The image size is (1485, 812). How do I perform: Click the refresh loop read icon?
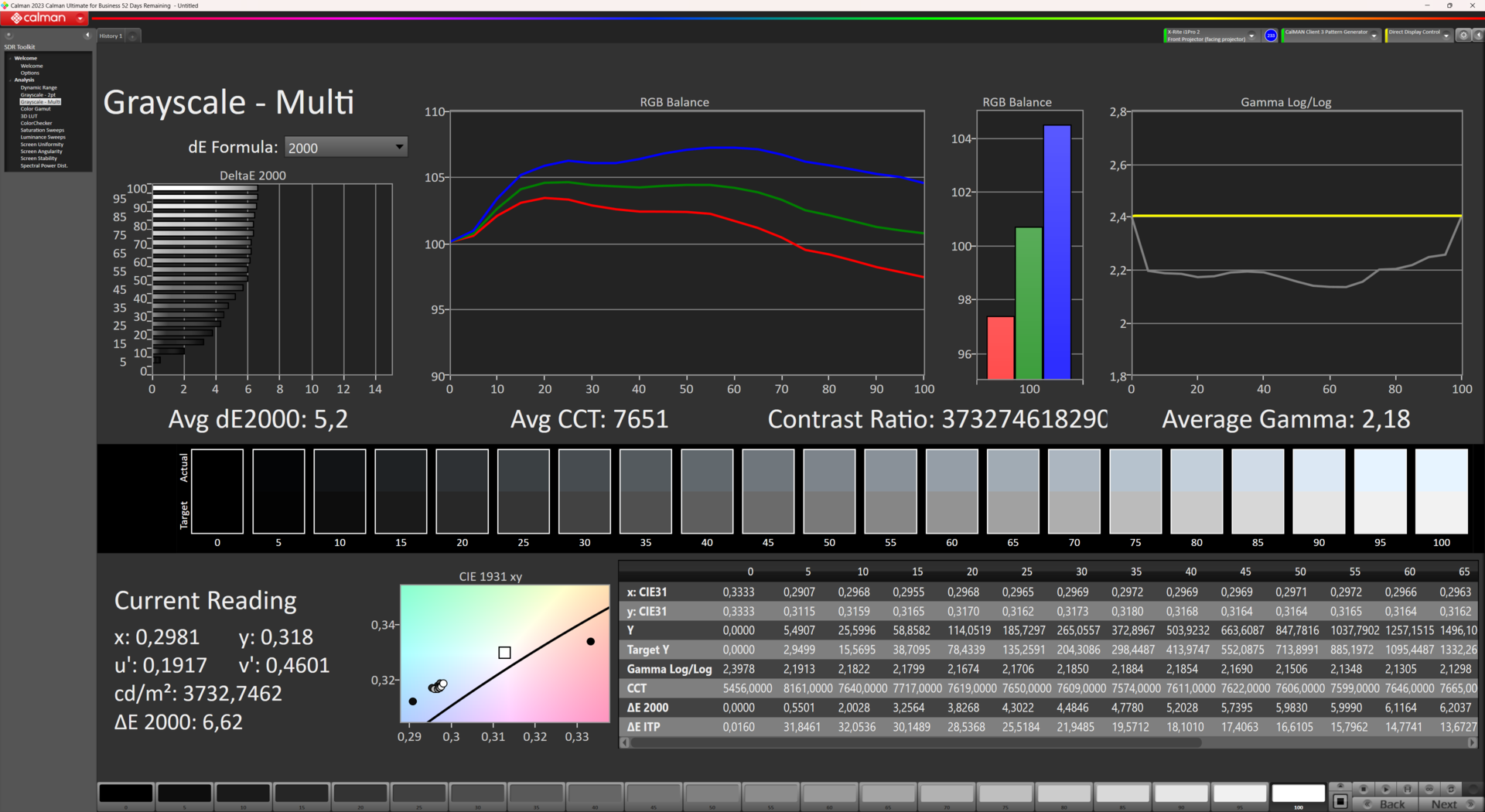[1451, 789]
